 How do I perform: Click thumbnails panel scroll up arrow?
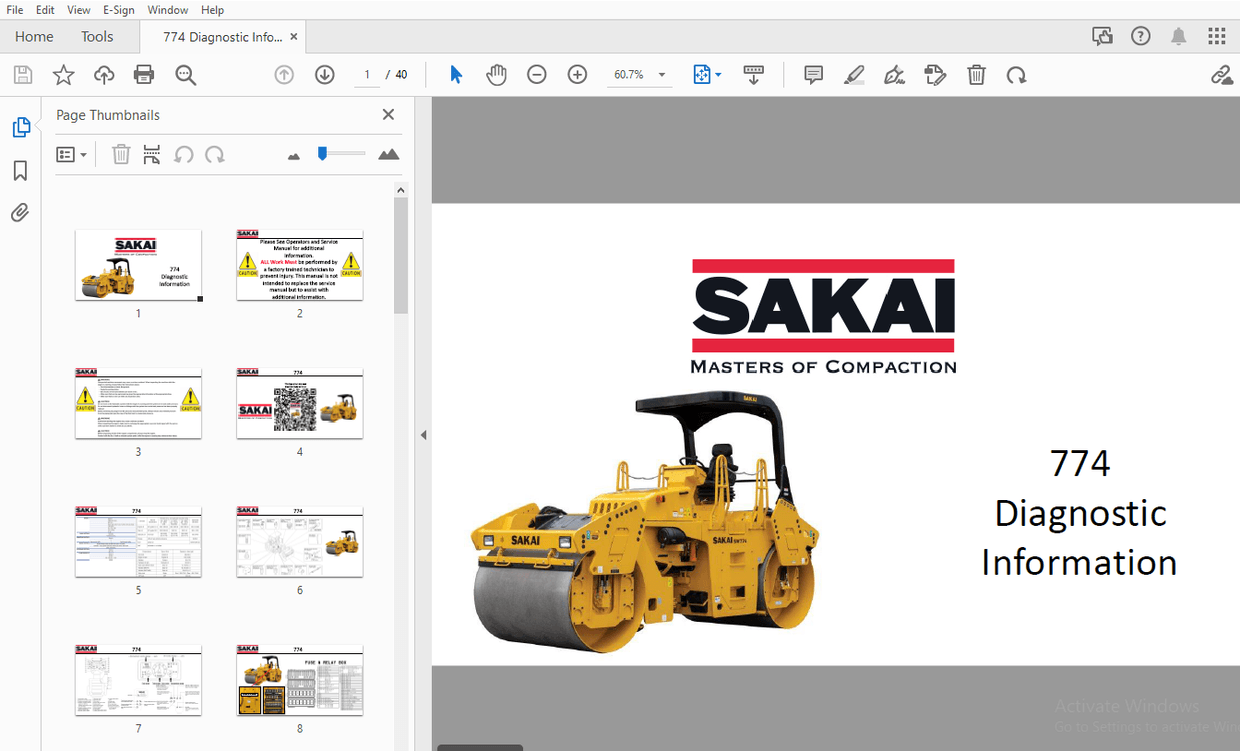coord(400,190)
